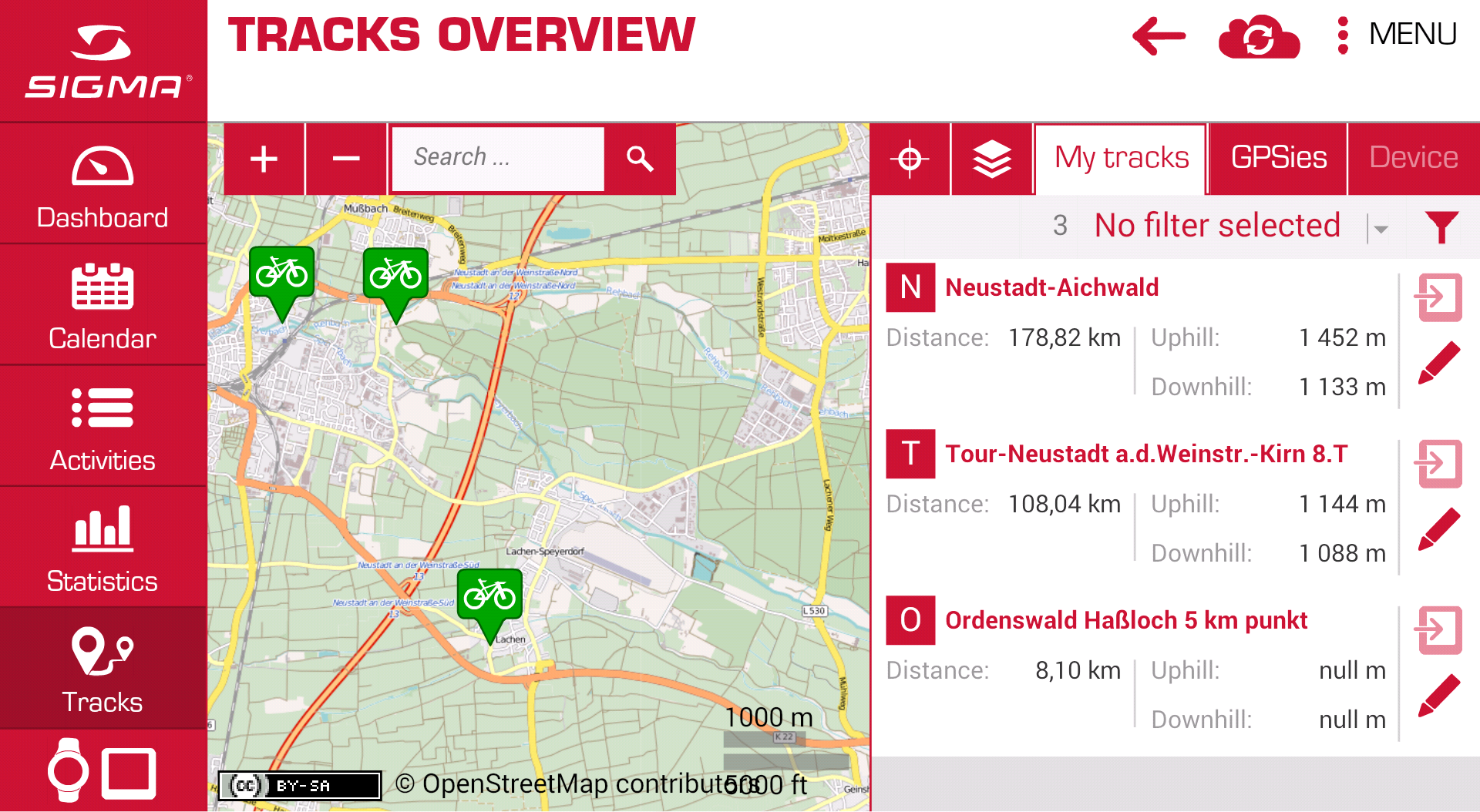Open the MENU overflow

tap(1397, 35)
